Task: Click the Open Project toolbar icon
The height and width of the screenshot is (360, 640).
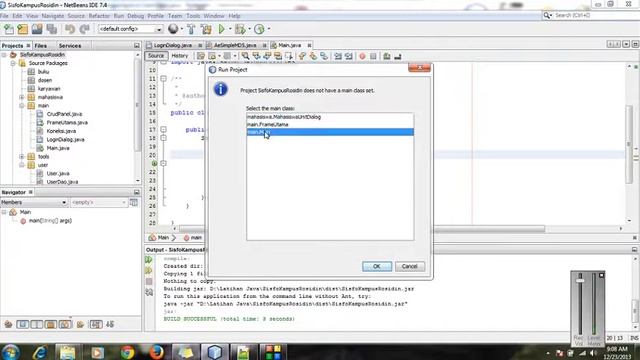Action: (x=37, y=29)
